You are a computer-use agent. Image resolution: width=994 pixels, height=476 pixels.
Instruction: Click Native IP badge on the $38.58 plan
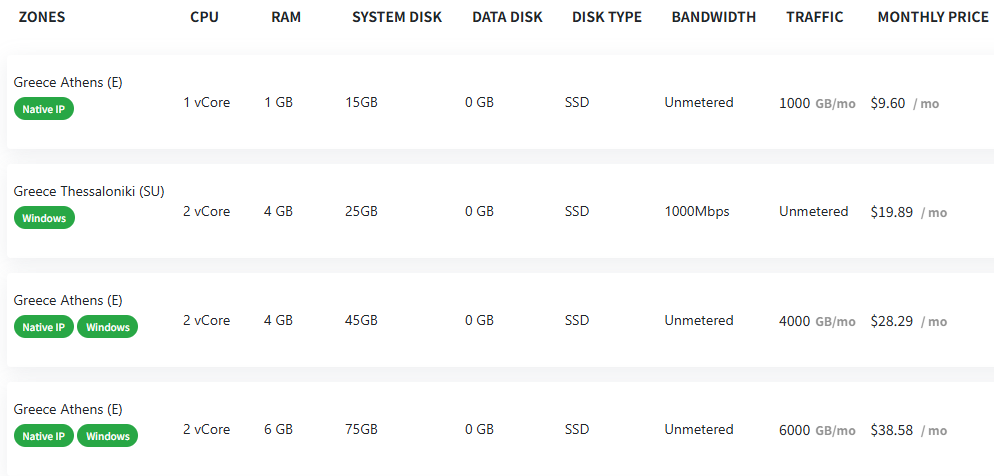[x=44, y=436]
